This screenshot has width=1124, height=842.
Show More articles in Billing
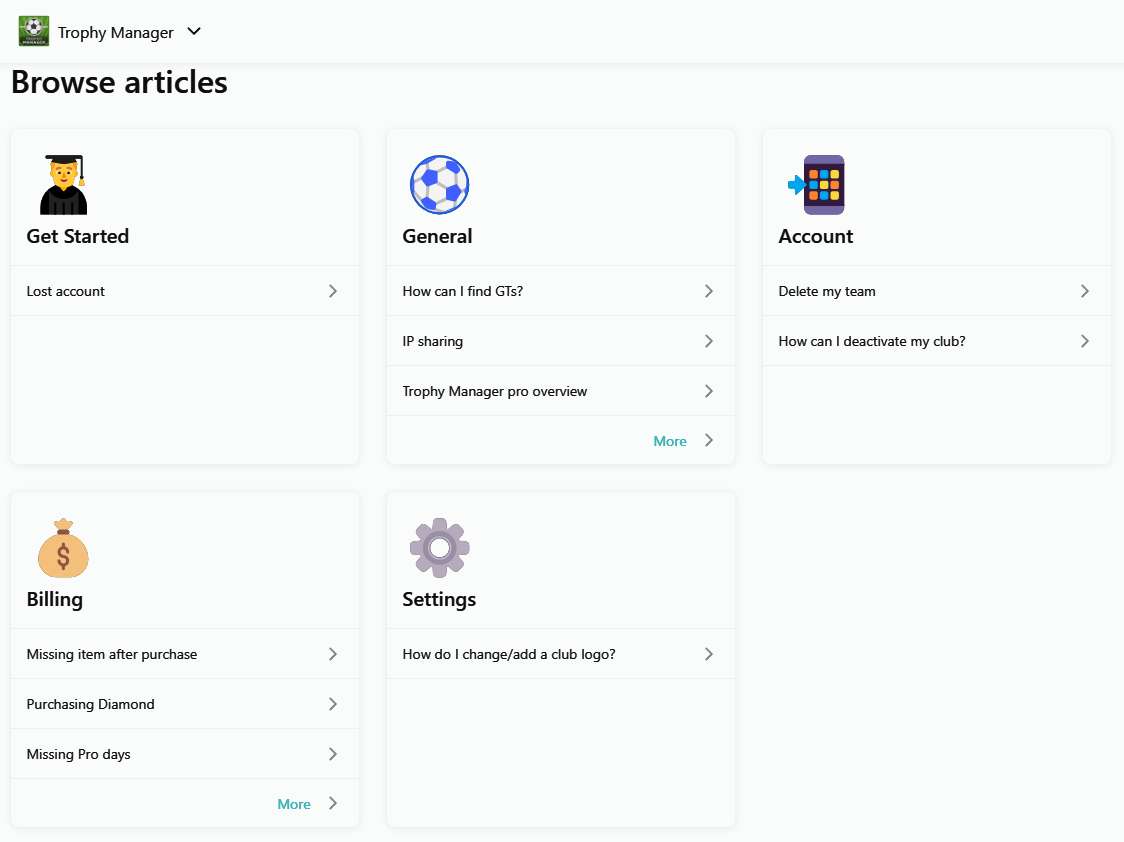(x=294, y=805)
